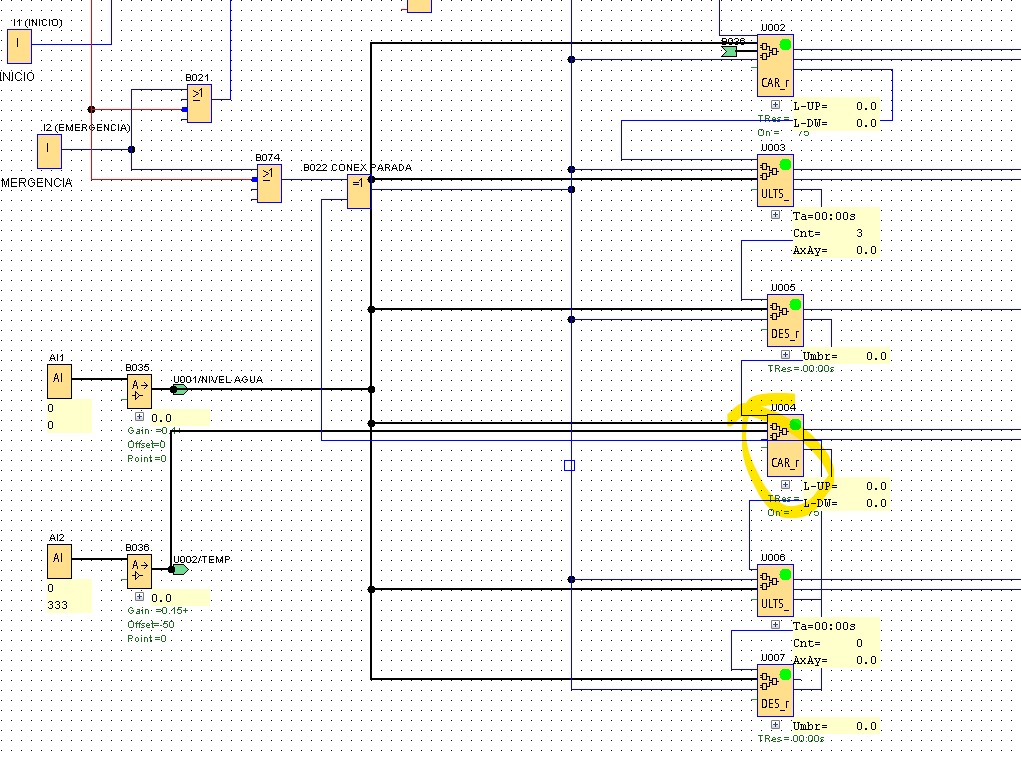This screenshot has width=1021, height=759.
Task: Expand parameter box below U004 block
Action: coord(785,485)
